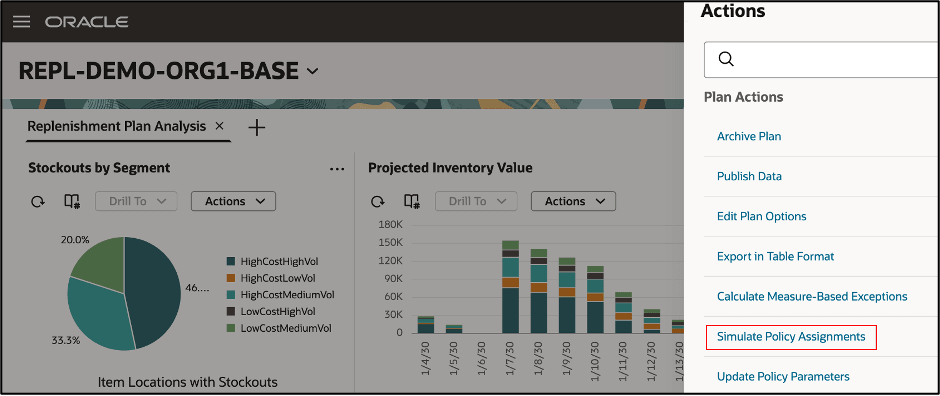
Task: Click the HighCostHighVol legend swatch
Action: pyautogui.click(x=230, y=261)
